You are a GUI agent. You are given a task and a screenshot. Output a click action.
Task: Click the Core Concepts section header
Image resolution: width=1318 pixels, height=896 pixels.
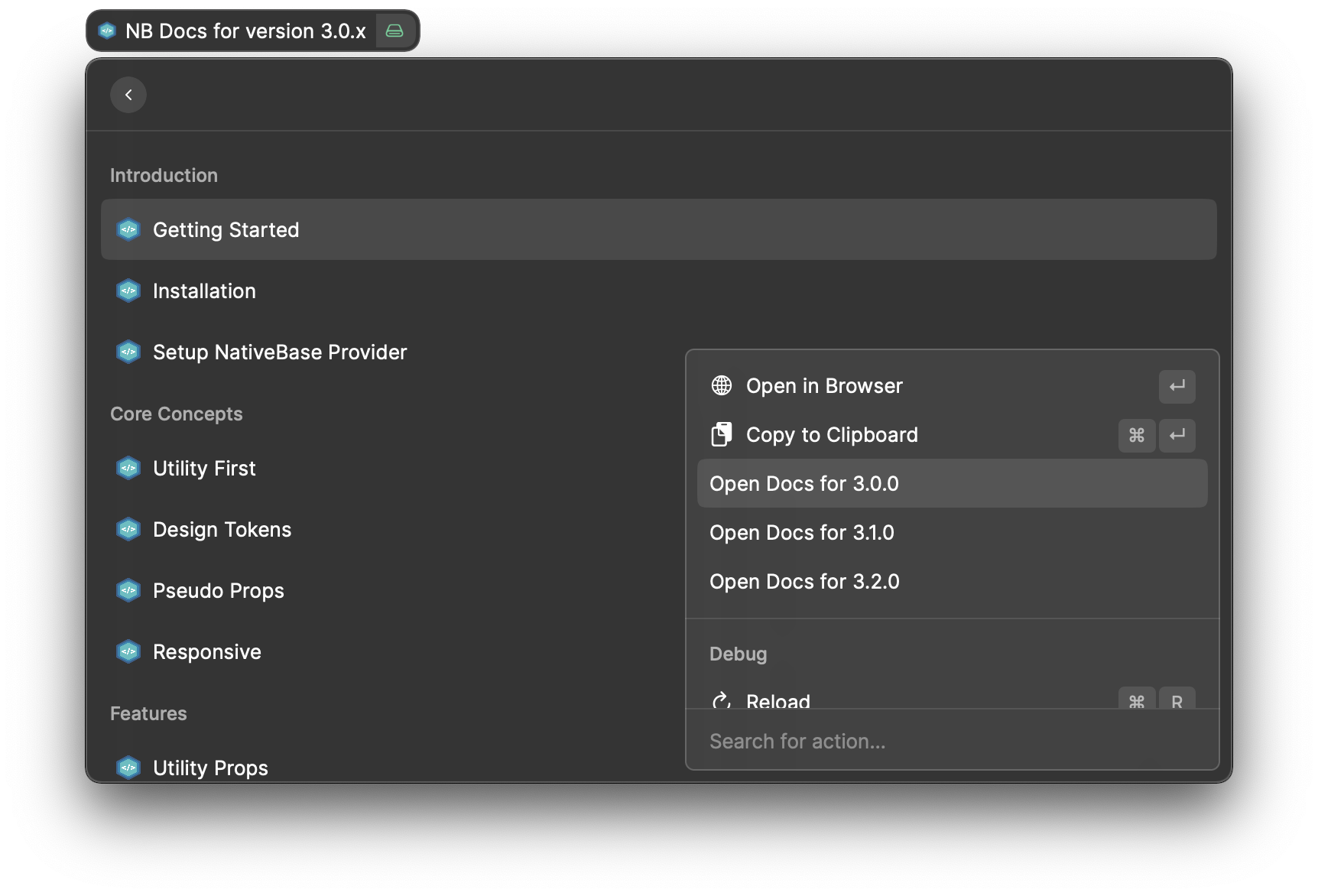[176, 414]
